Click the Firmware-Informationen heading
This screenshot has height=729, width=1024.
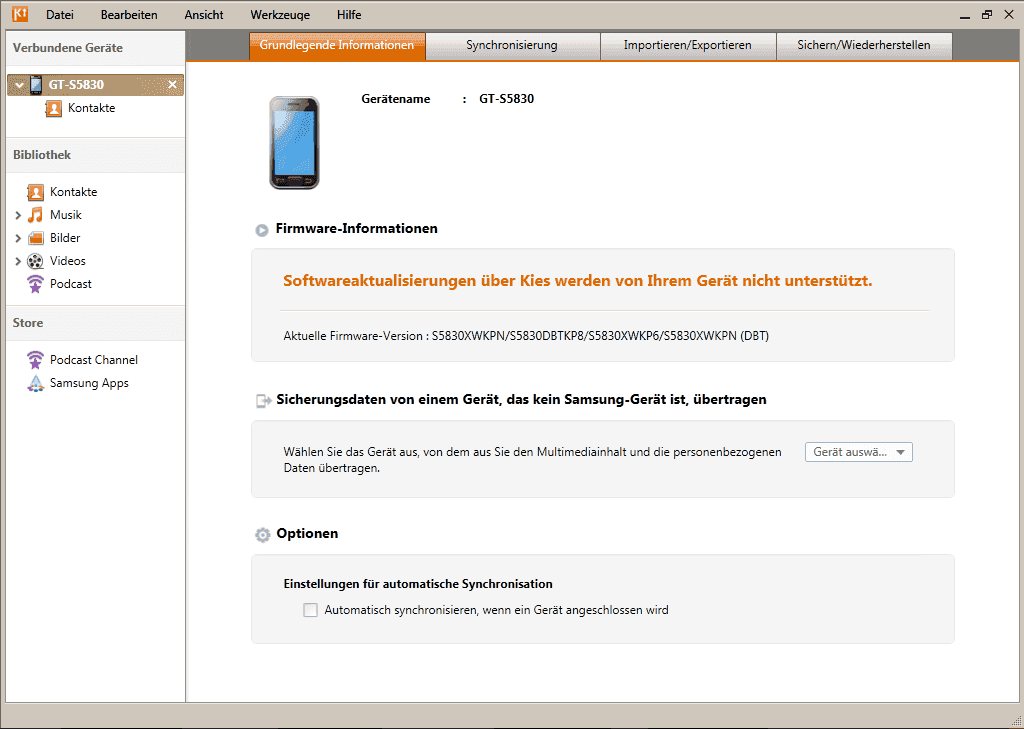[357, 229]
